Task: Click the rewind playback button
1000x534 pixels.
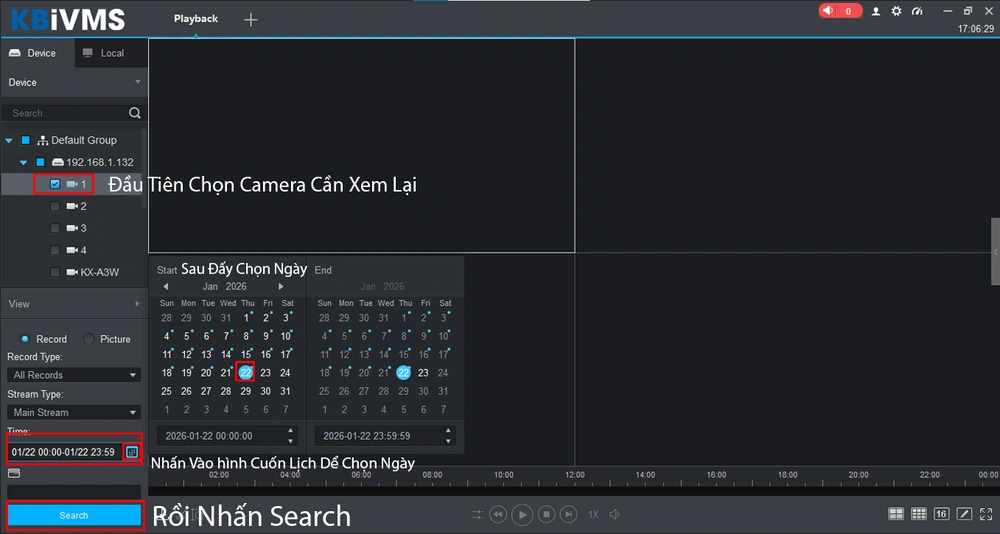Action: 498,514
